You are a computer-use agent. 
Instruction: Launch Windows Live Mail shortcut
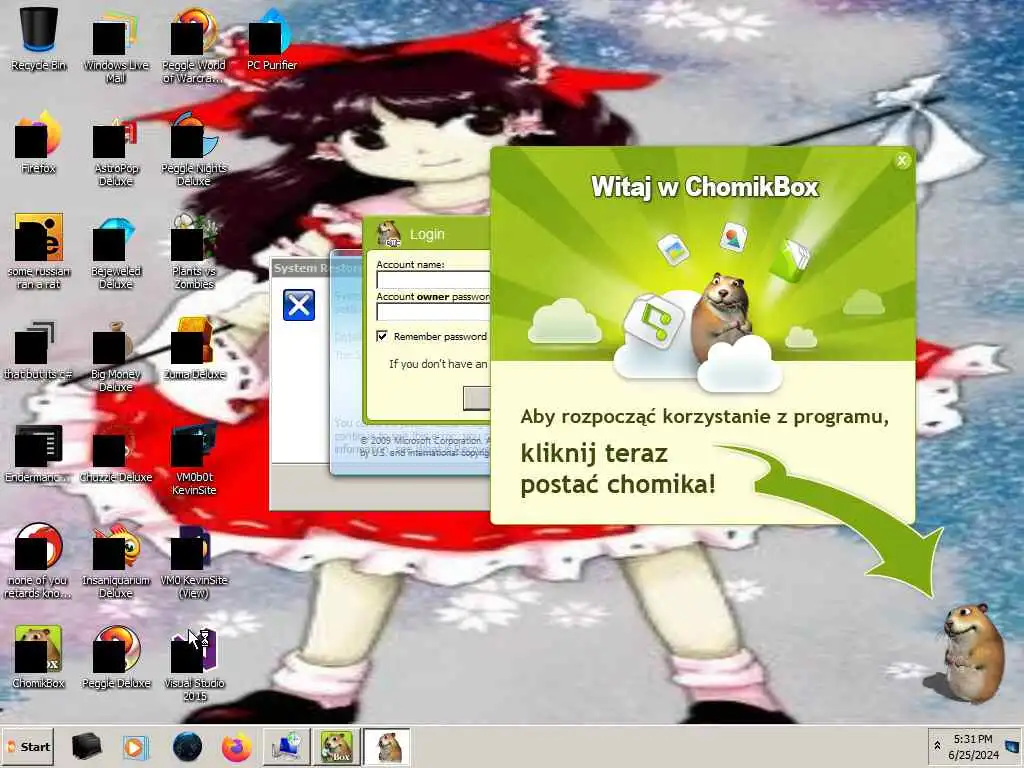116,46
